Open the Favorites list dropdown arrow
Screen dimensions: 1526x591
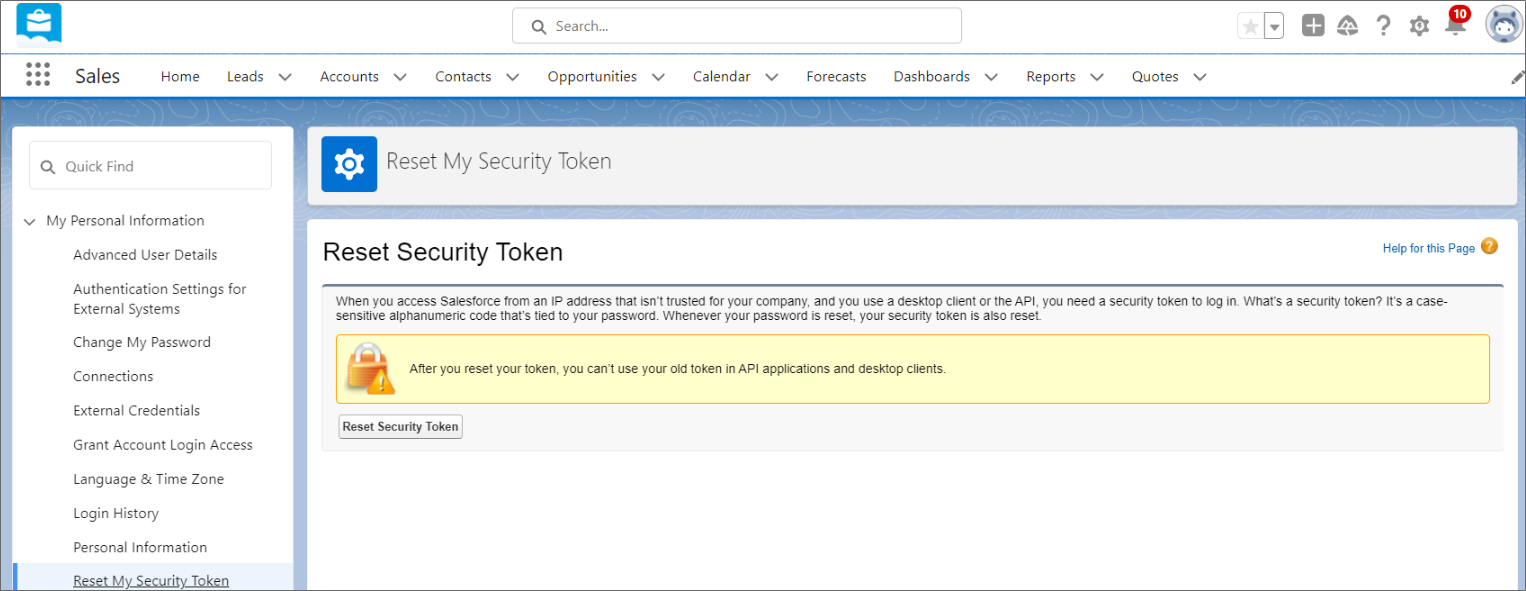pyautogui.click(x=1274, y=27)
